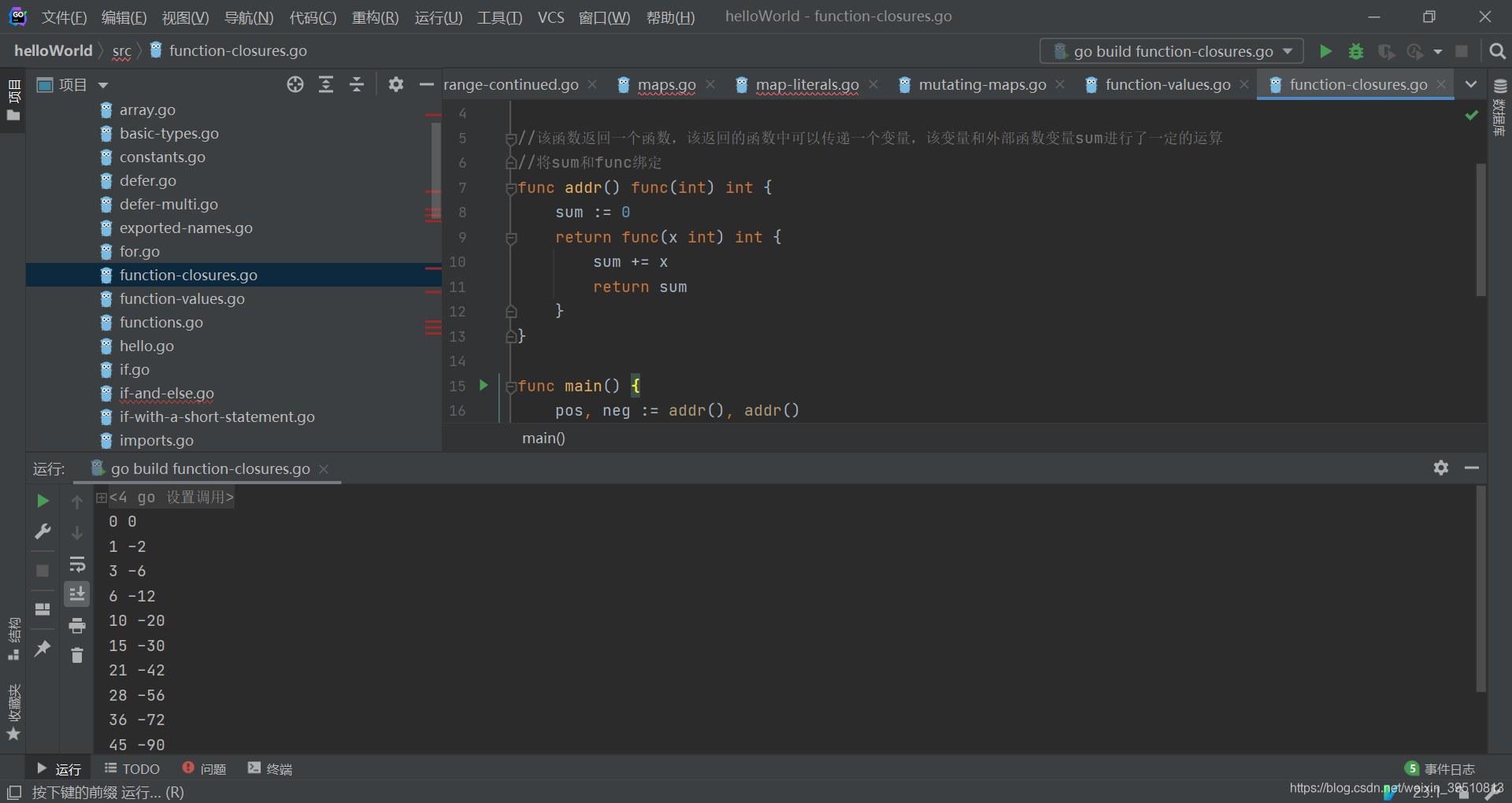Clear all run output trash icon
Viewport: 1512px width, 803px height.
[77, 655]
